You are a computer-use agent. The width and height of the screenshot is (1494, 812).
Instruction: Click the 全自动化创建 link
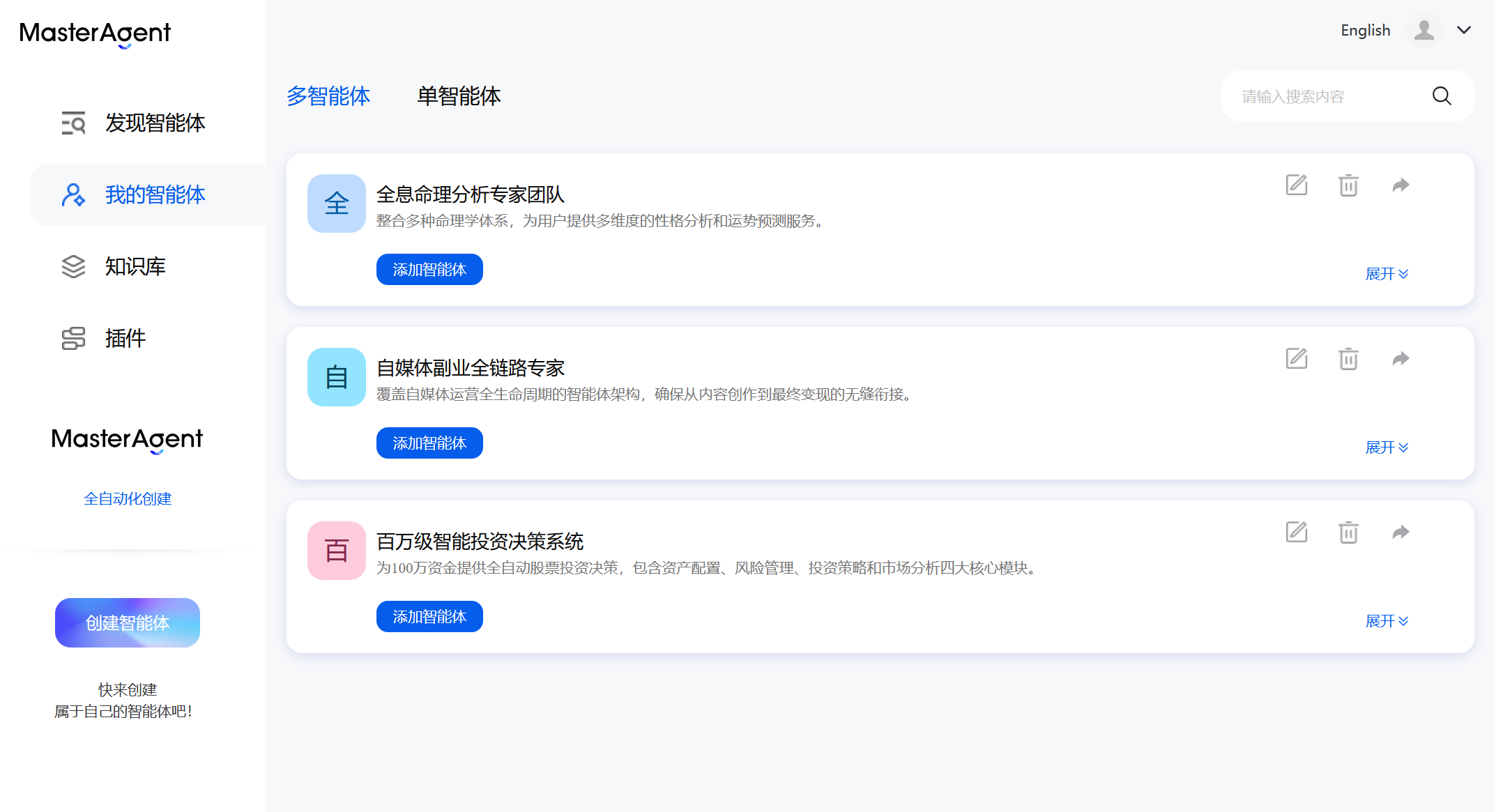click(x=128, y=499)
